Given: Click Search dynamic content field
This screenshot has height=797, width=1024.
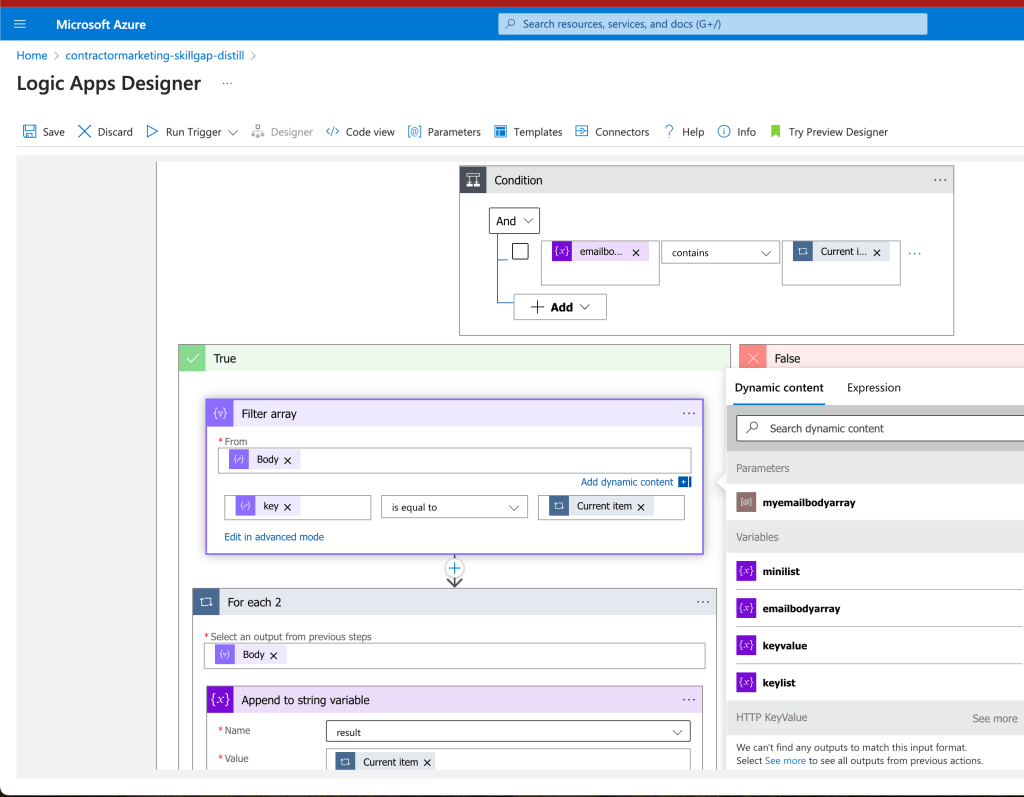Looking at the screenshot, I should point(880,429).
